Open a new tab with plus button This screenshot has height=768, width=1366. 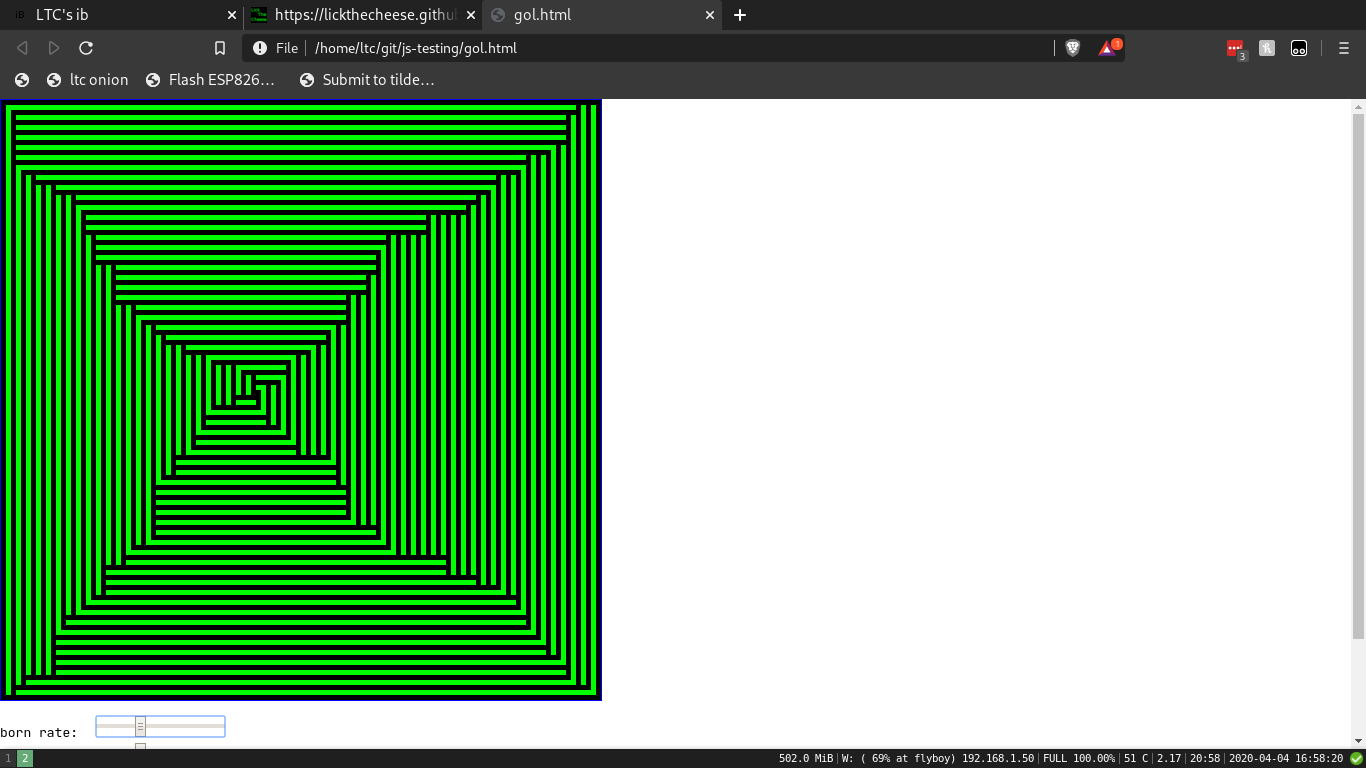pyautogui.click(x=740, y=15)
